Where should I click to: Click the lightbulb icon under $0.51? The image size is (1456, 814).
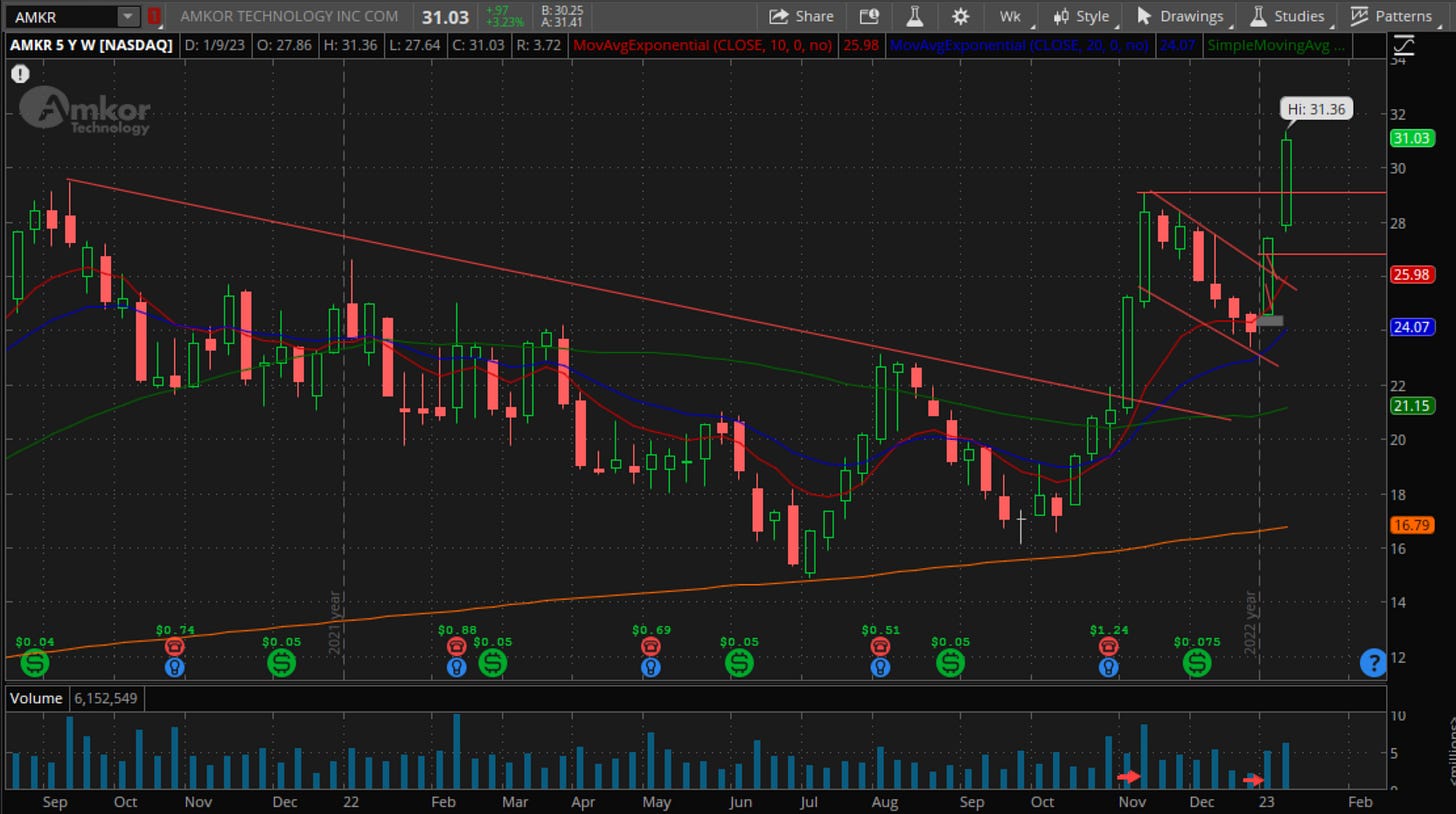click(880, 667)
